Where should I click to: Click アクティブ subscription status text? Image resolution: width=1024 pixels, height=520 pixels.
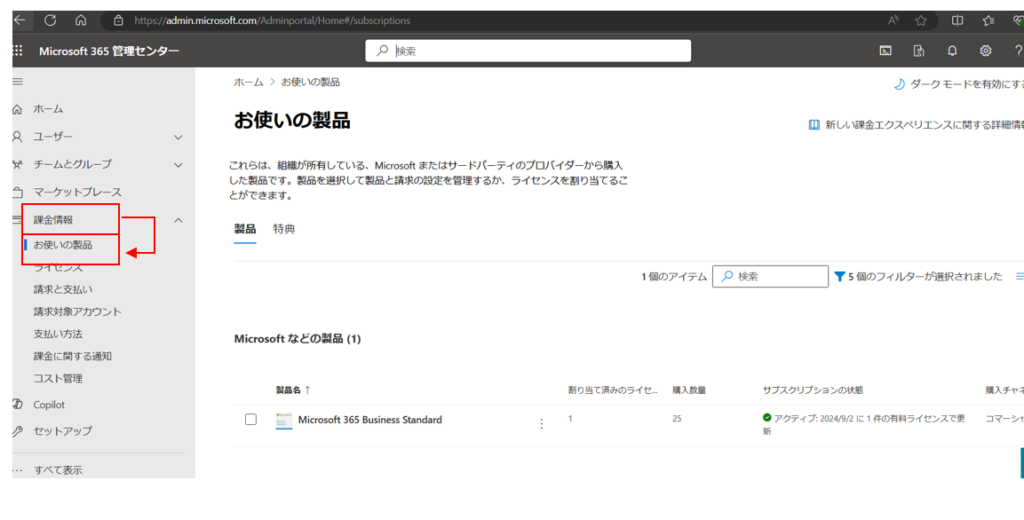click(863, 425)
